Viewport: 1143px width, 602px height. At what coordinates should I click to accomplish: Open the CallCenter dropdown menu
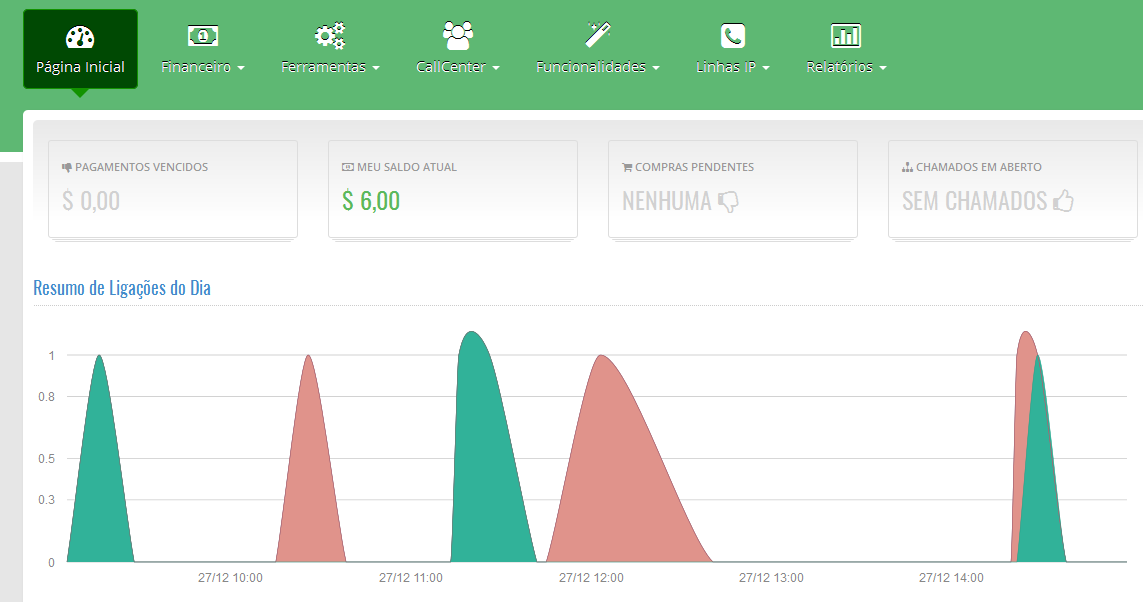[x=458, y=68]
